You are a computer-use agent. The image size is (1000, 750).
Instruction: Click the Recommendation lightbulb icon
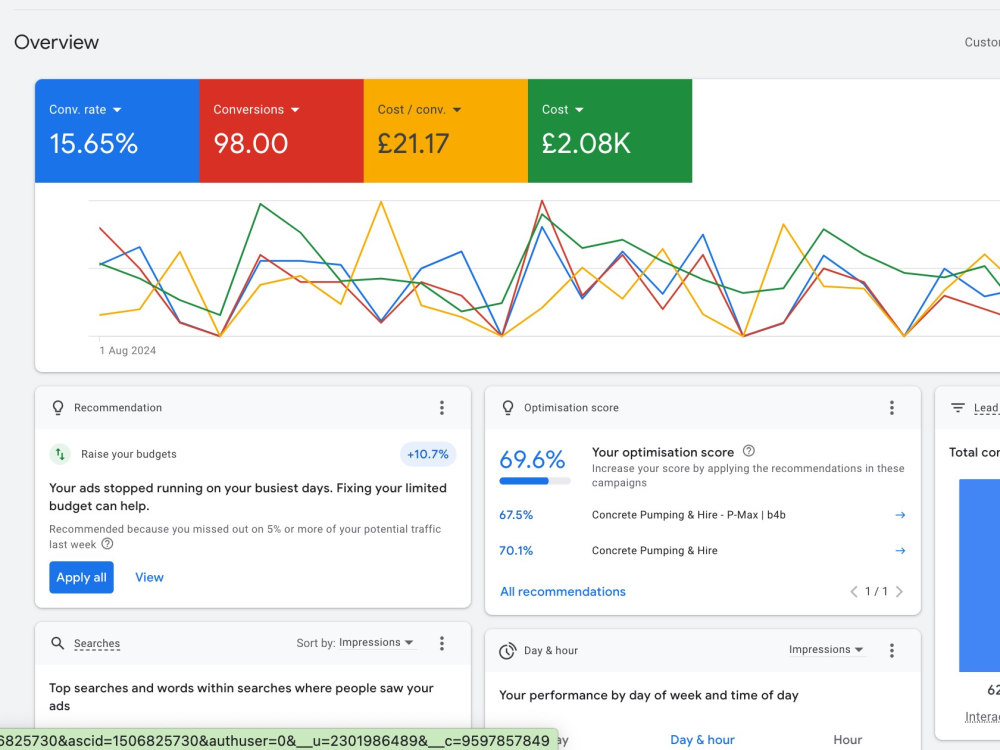(58, 408)
